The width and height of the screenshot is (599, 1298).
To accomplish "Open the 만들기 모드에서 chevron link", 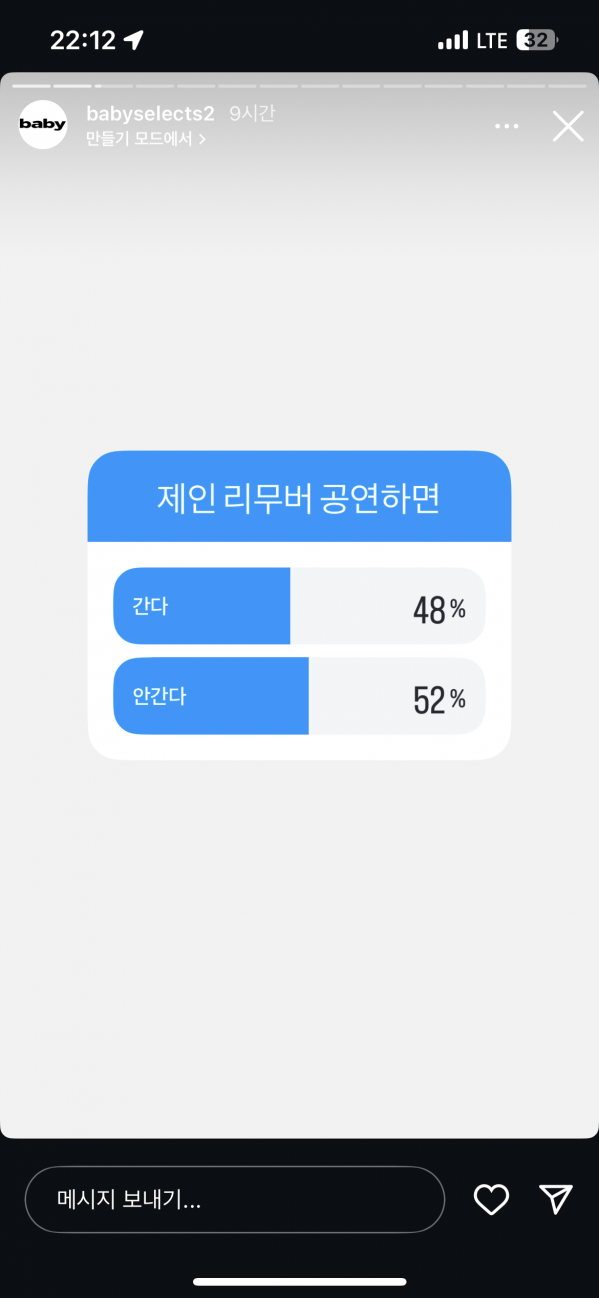I will tap(146, 139).
